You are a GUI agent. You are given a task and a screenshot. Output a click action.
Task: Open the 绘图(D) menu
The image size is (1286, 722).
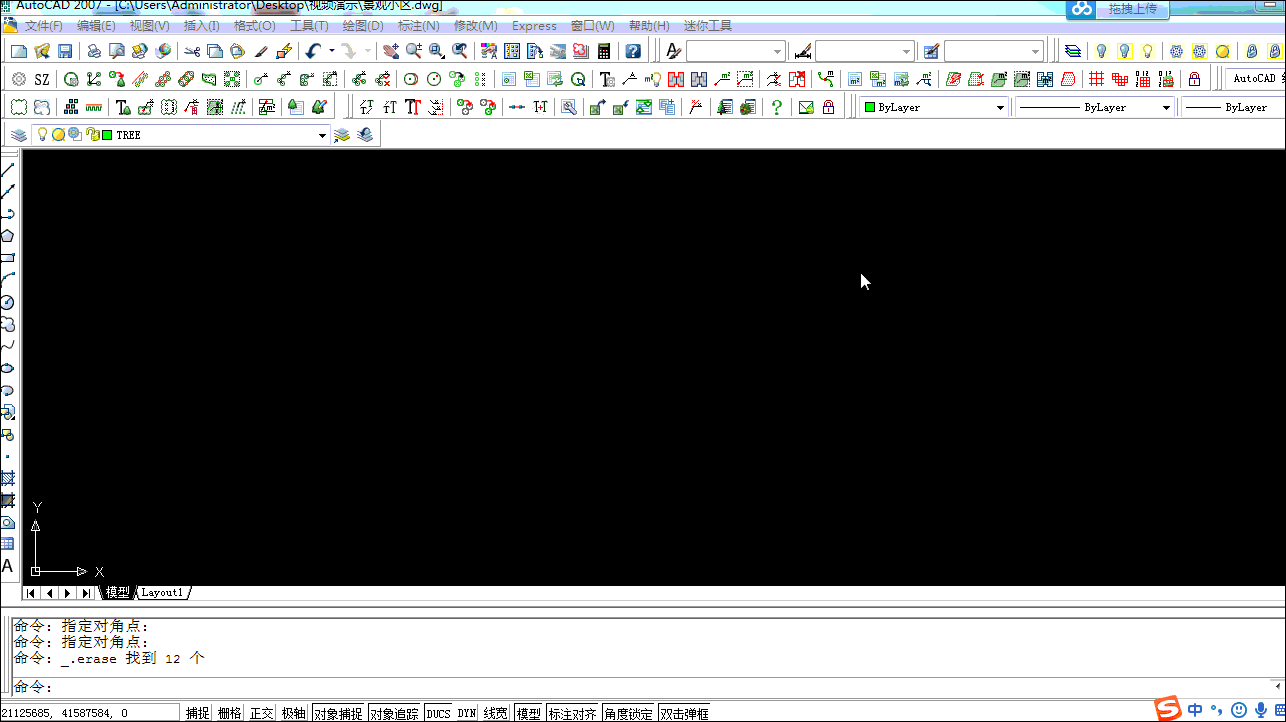tap(363, 26)
